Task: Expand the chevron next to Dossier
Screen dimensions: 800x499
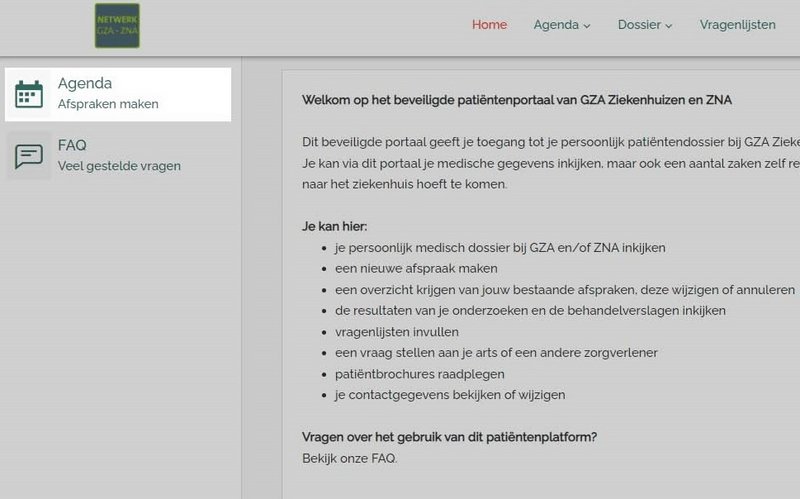Action: 668,26
